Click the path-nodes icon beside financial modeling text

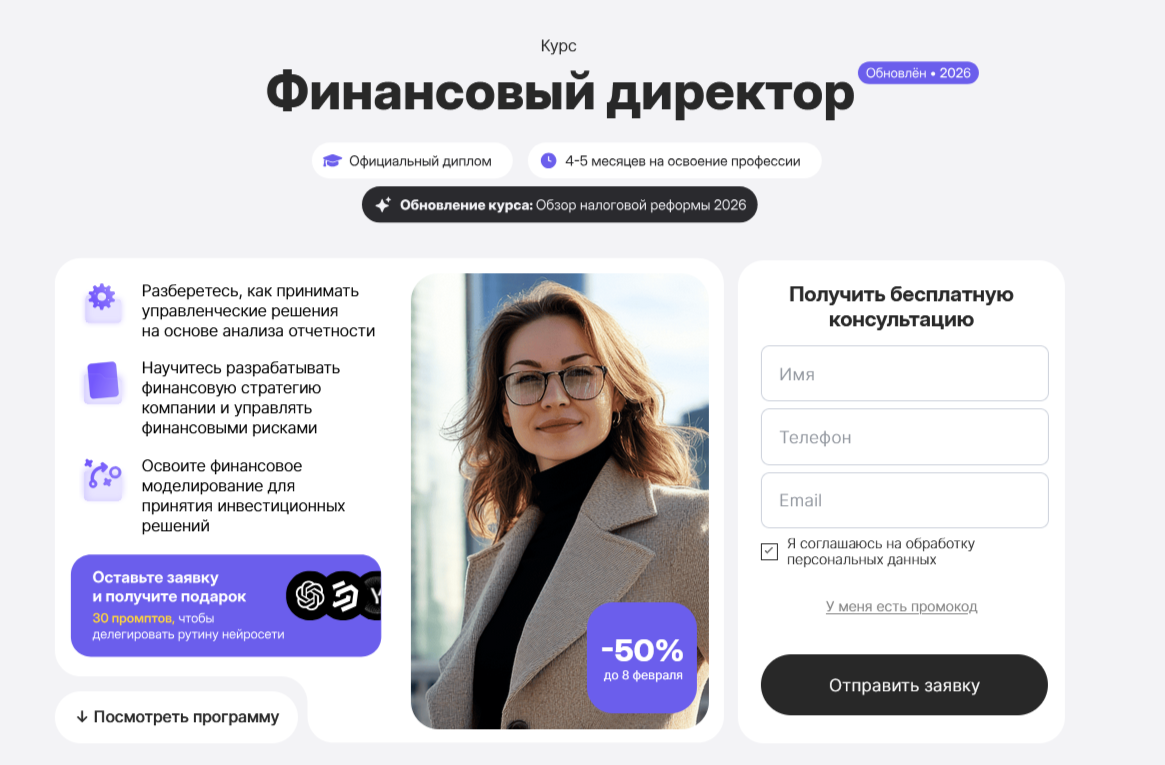(x=103, y=479)
